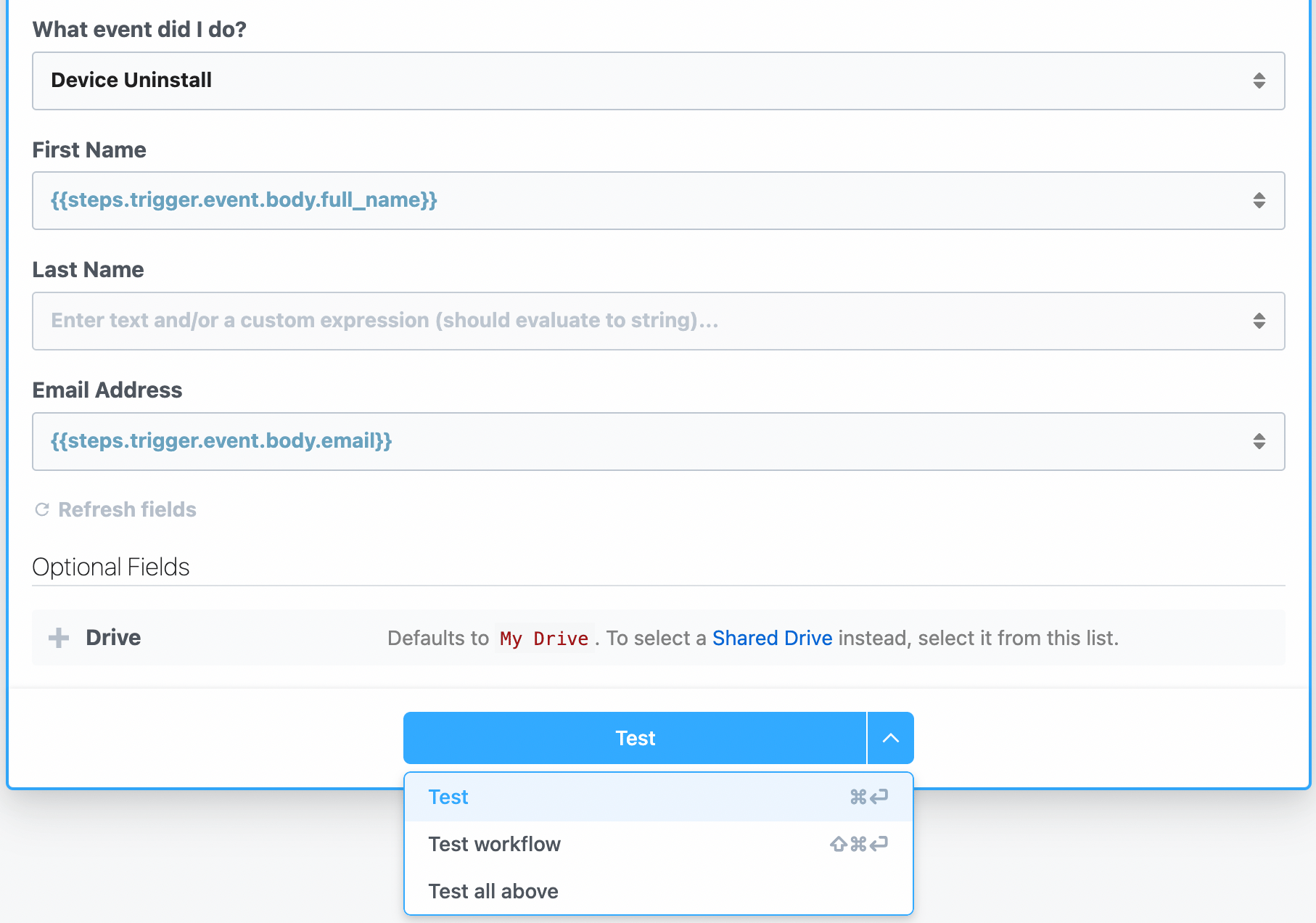
Task: Choose 'Test all above' from the menu
Action: tap(658, 891)
